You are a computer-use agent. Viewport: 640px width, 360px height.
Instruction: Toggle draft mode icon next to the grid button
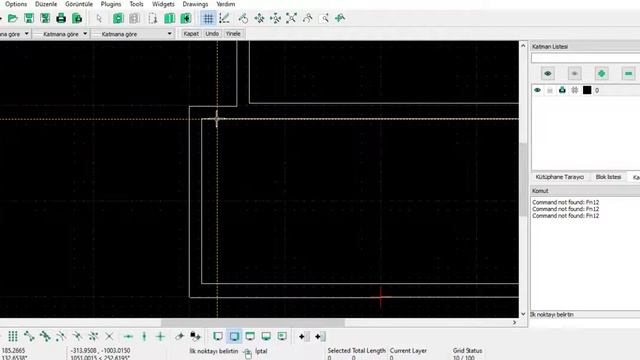[224, 18]
